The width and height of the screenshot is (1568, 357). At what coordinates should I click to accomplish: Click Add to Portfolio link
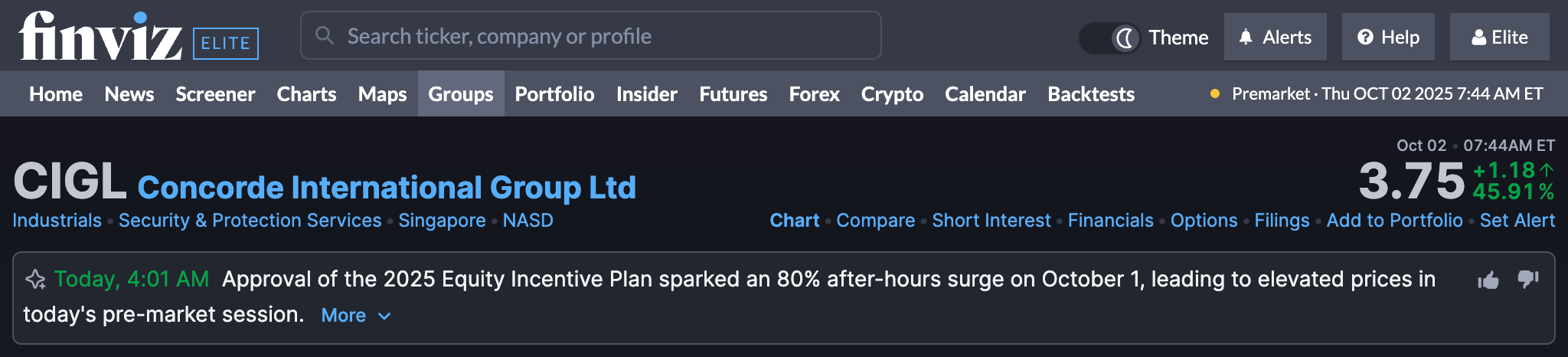click(x=1394, y=221)
